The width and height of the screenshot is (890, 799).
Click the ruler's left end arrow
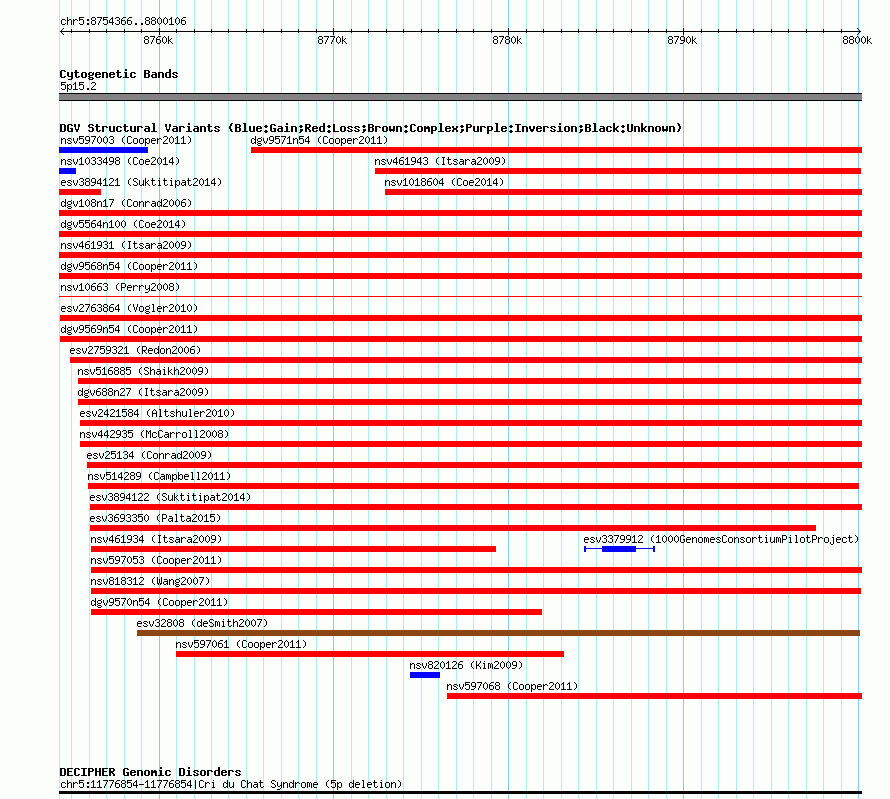click(x=62, y=31)
